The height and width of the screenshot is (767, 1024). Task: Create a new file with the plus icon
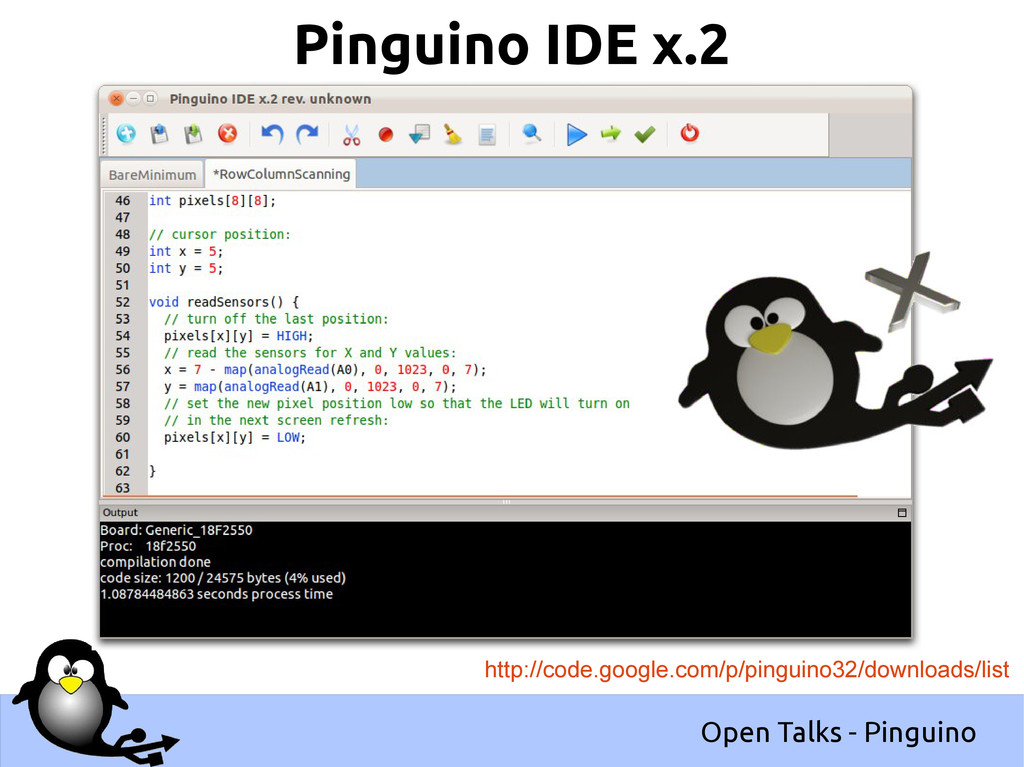point(126,134)
